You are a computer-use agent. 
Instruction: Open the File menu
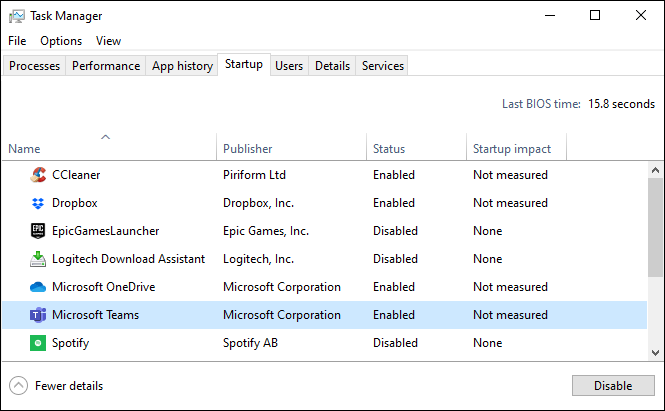click(17, 41)
